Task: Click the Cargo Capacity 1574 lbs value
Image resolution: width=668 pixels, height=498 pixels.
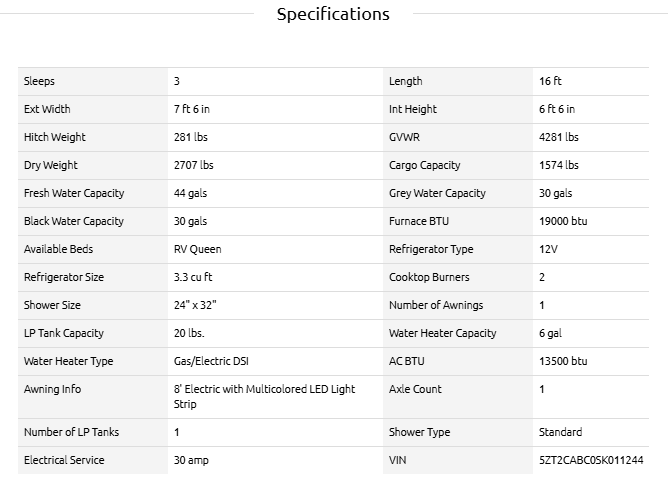Action: click(558, 165)
